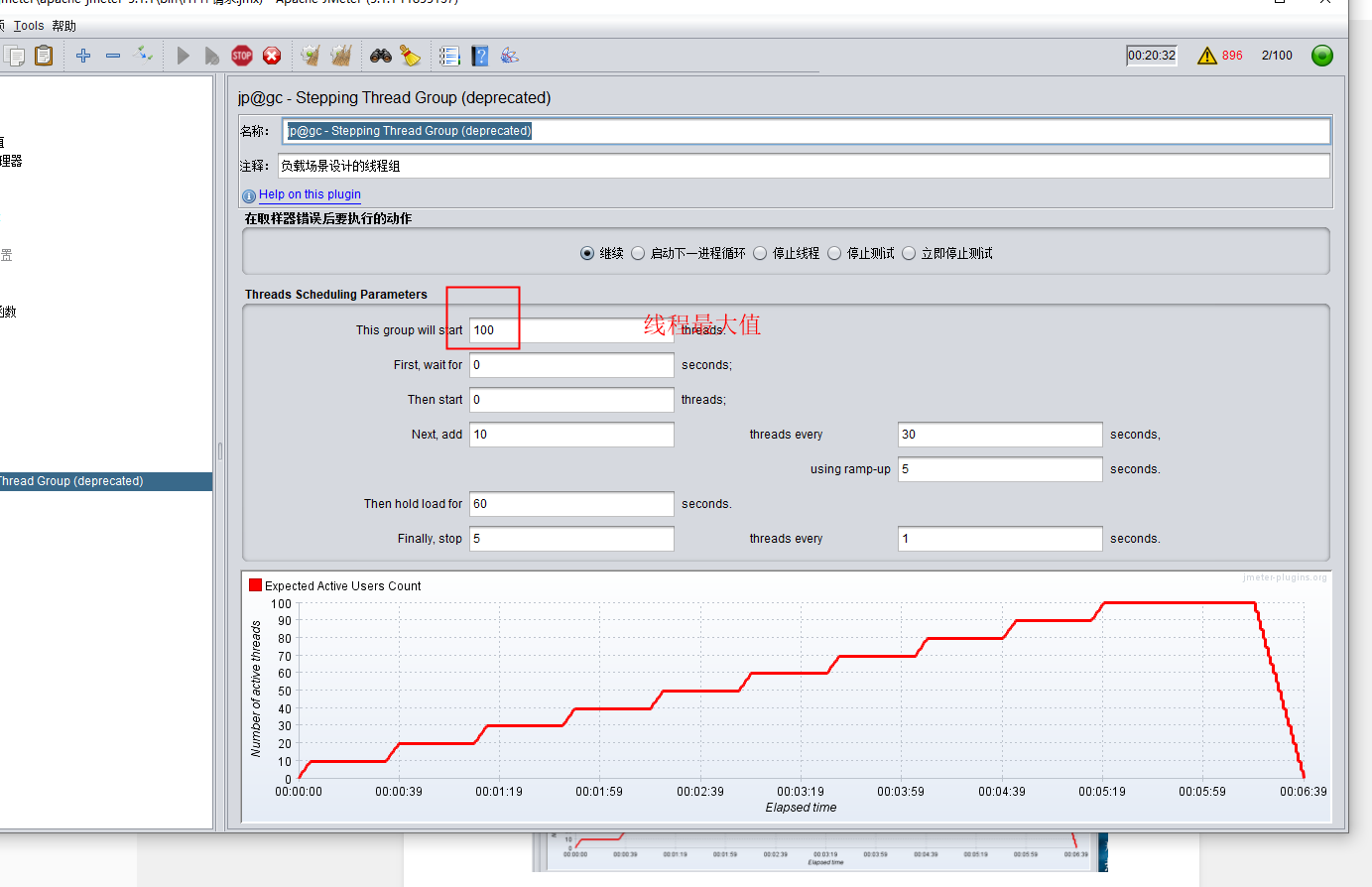The width and height of the screenshot is (1372, 887).
Task: Click the First, wait for seconds field
Action: pyautogui.click(x=571, y=365)
